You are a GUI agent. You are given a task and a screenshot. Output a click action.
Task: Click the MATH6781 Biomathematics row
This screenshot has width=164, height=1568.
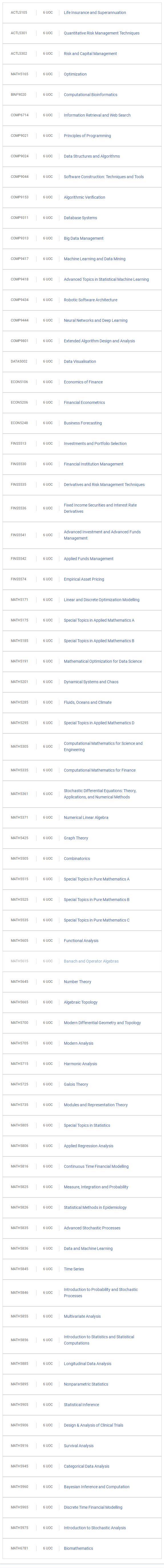[82, 1548]
